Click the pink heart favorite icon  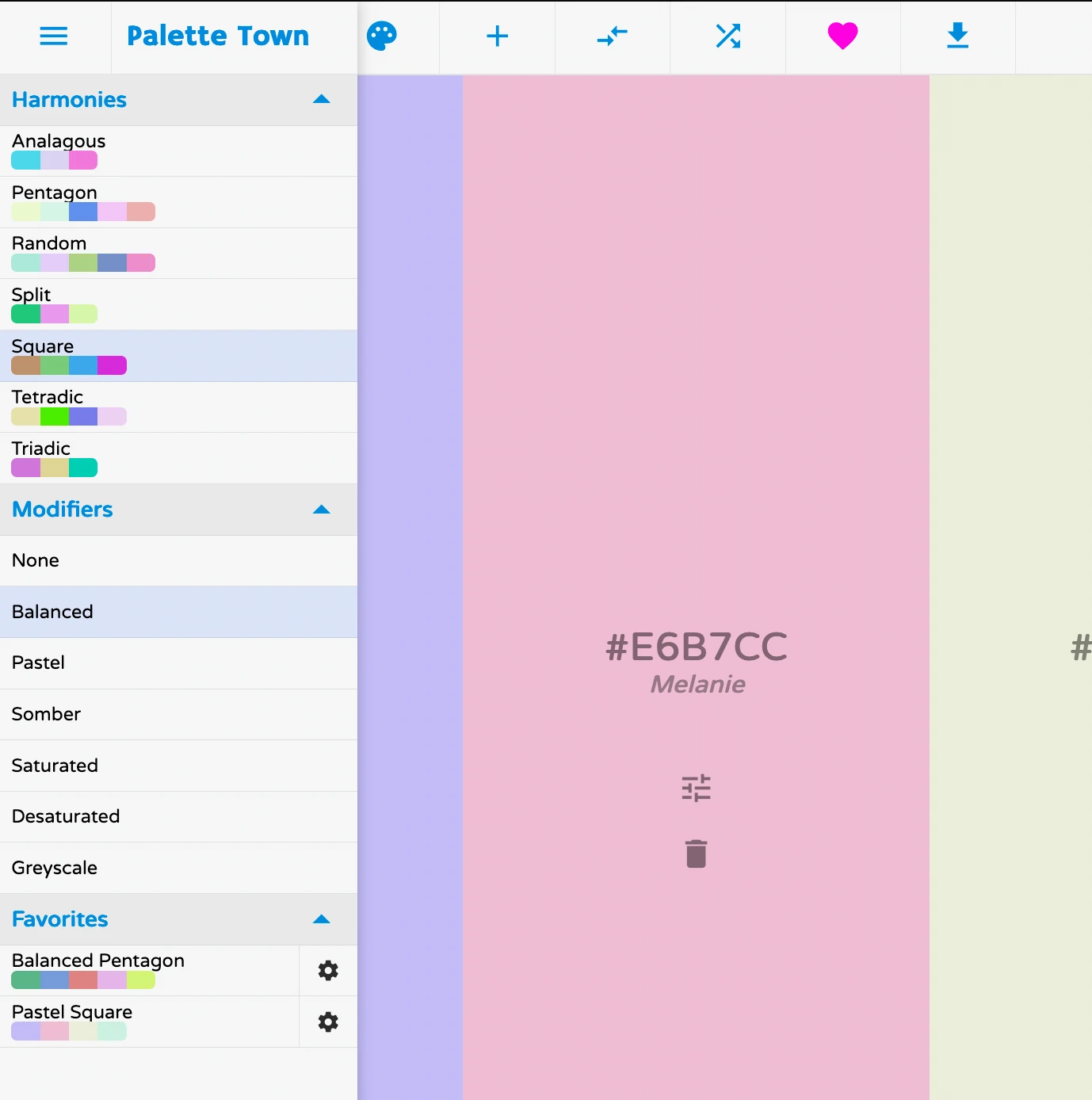(842, 36)
